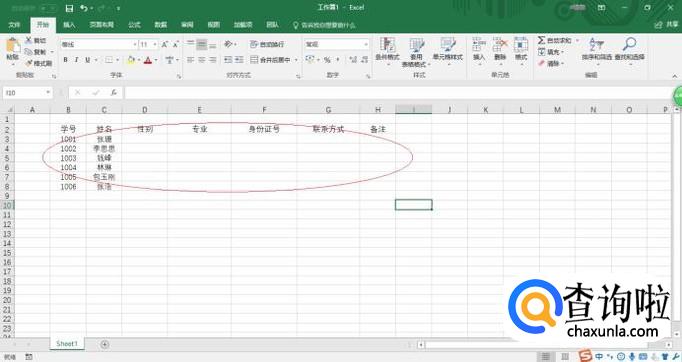The image size is (682, 362).
Task: Open Conditional Formatting icon
Action: click(387, 45)
